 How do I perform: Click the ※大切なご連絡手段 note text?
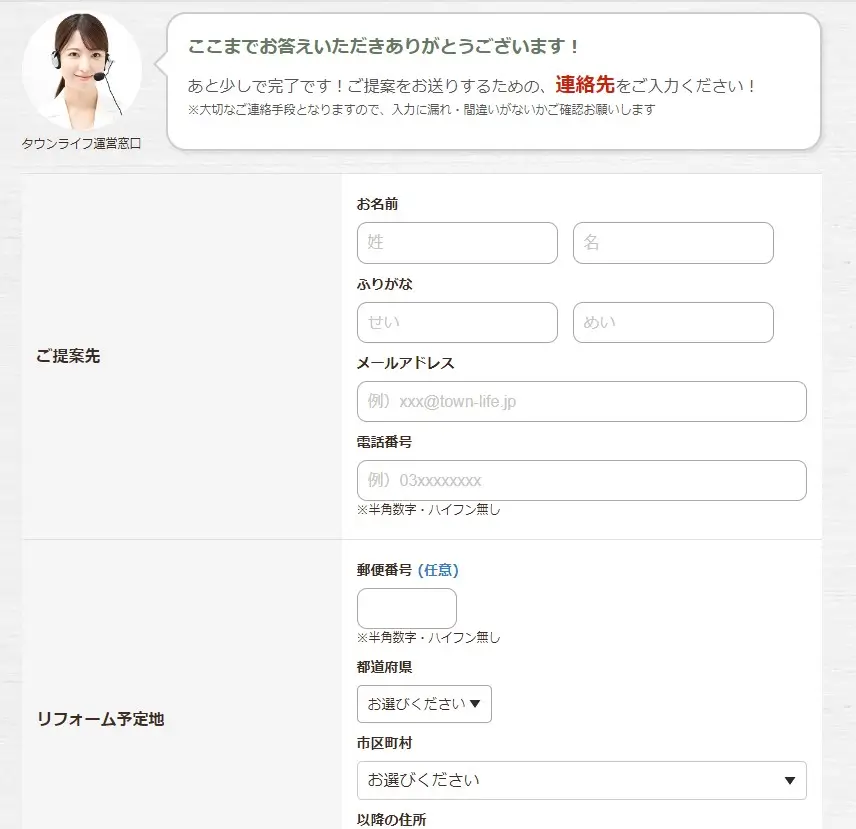click(x=421, y=110)
